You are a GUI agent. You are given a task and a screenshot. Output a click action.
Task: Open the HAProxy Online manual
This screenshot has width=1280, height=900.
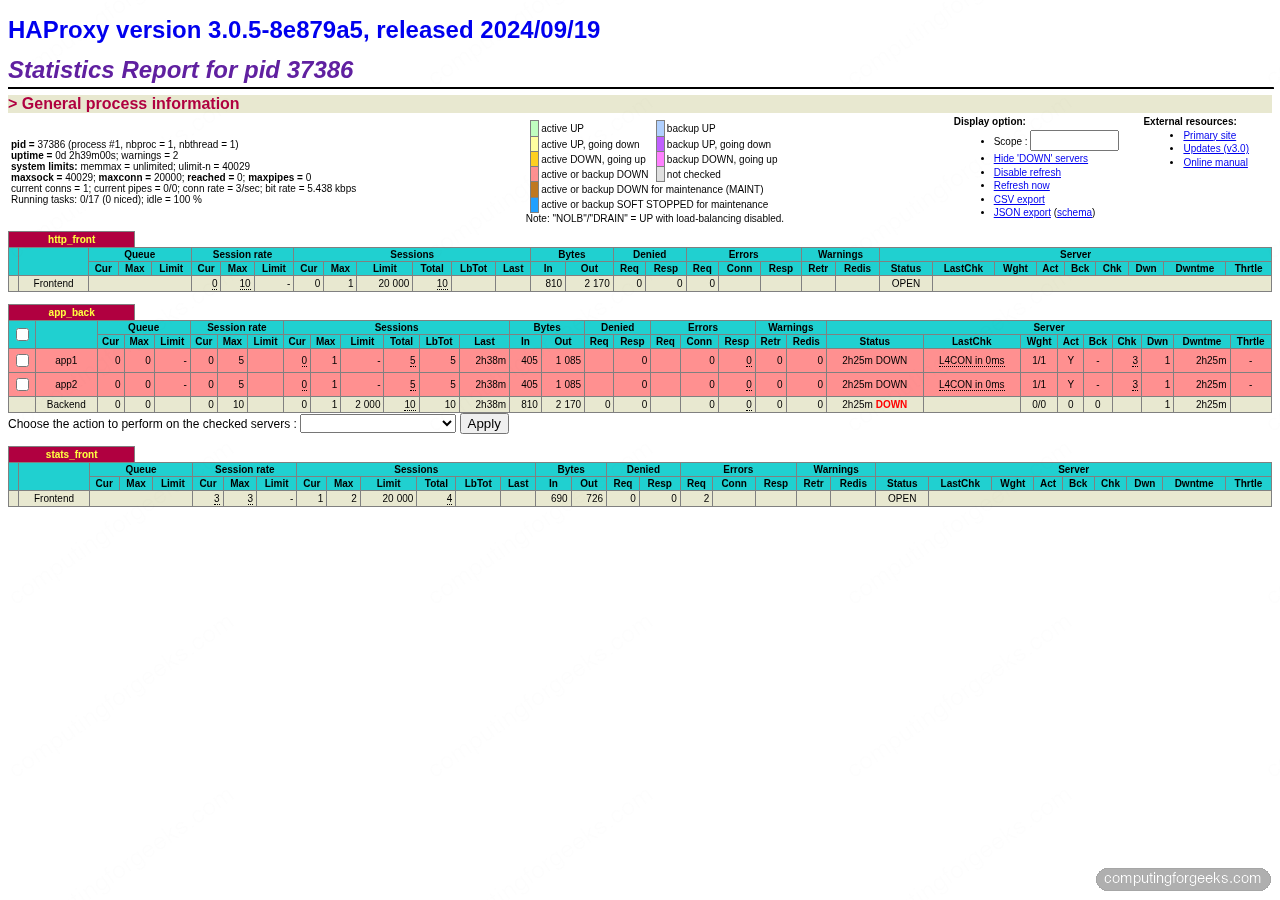[1214, 162]
